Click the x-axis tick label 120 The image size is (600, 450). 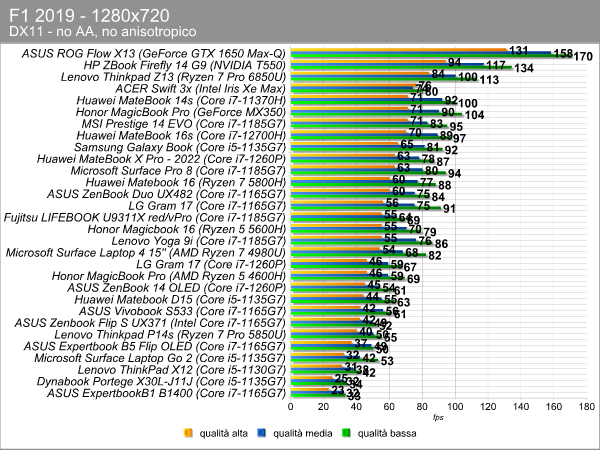(x=488, y=407)
